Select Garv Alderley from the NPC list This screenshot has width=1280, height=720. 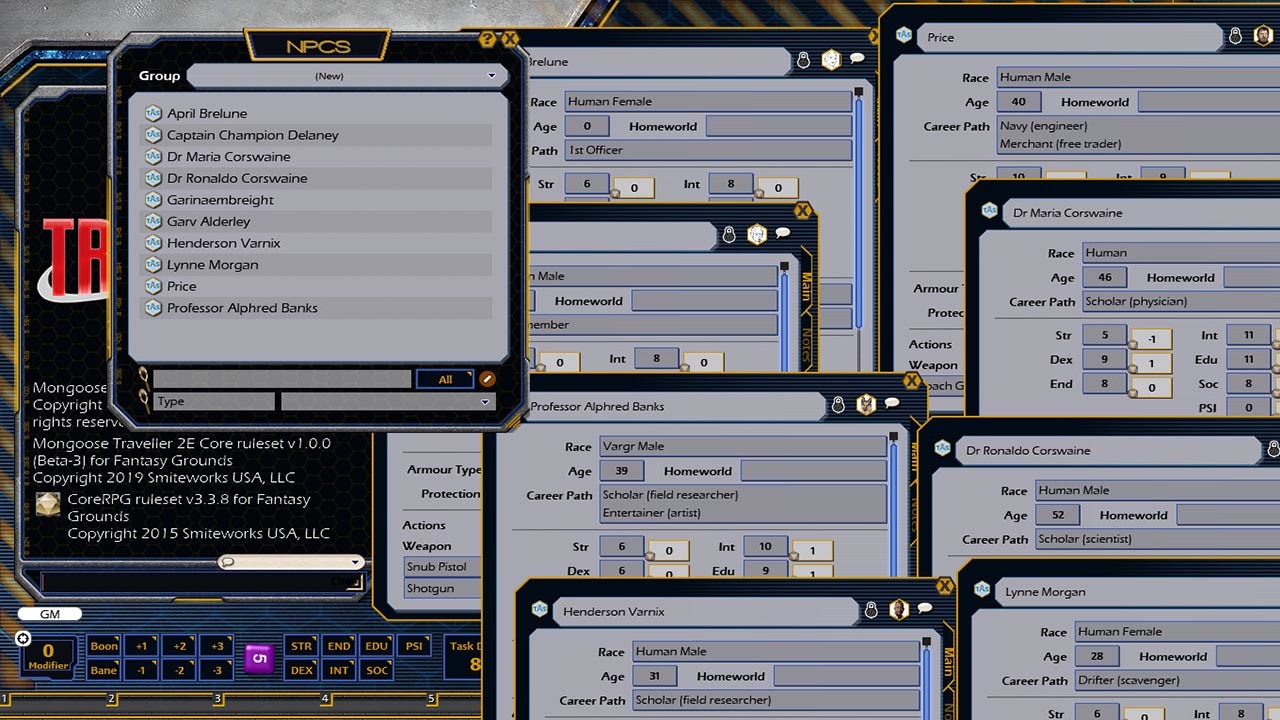tap(210, 221)
